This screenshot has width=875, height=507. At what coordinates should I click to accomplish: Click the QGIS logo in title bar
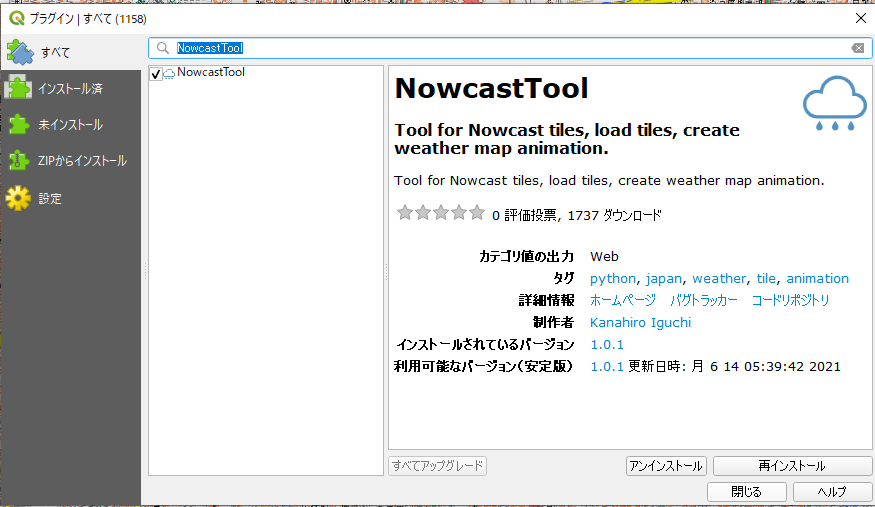point(17,18)
